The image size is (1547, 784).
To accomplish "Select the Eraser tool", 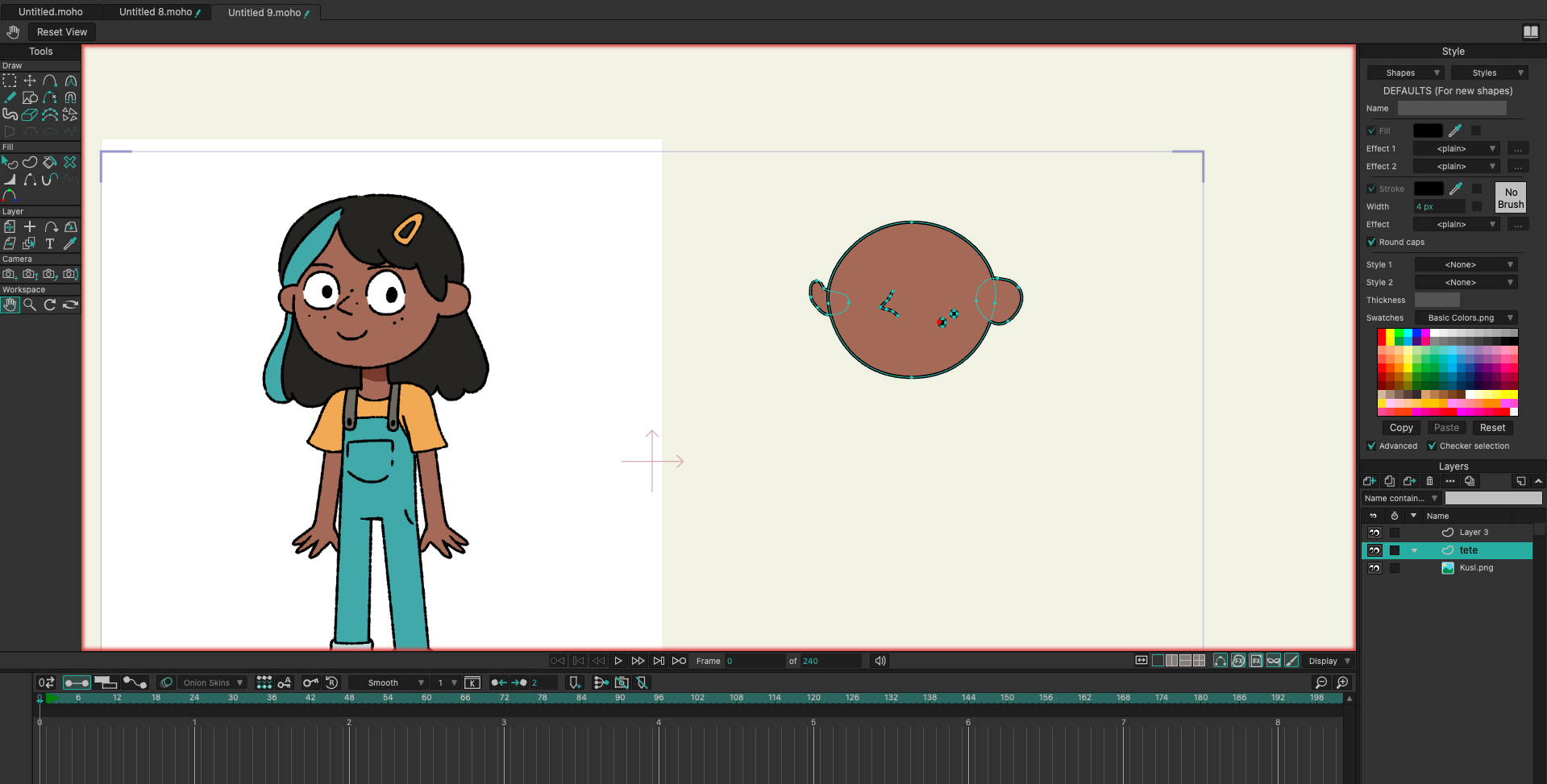I will 30,114.
